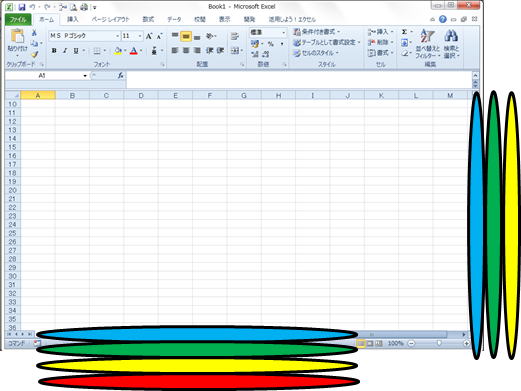Viewport: 521px width, 391px height.
Task: Click the Redo icon in the quick access toolbar
Action: click(x=47, y=7)
